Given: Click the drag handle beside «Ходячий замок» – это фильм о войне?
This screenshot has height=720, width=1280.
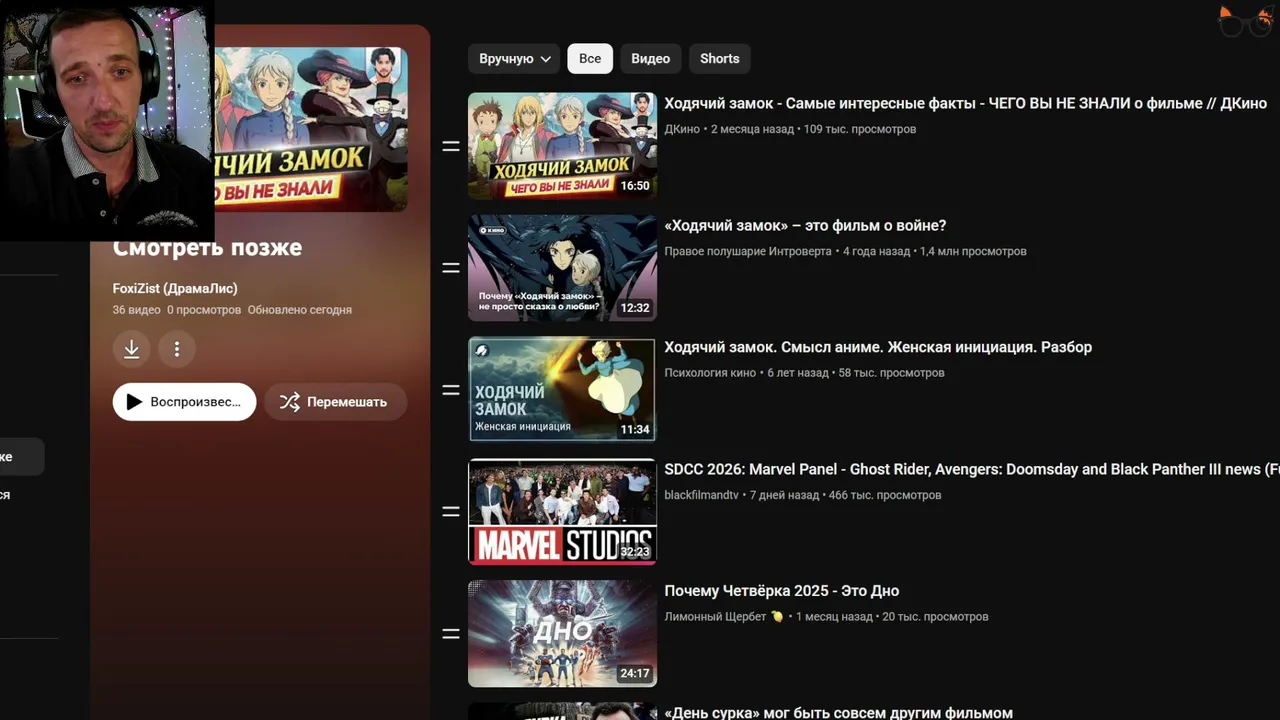Looking at the screenshot, I should click(x=451, y=268).
